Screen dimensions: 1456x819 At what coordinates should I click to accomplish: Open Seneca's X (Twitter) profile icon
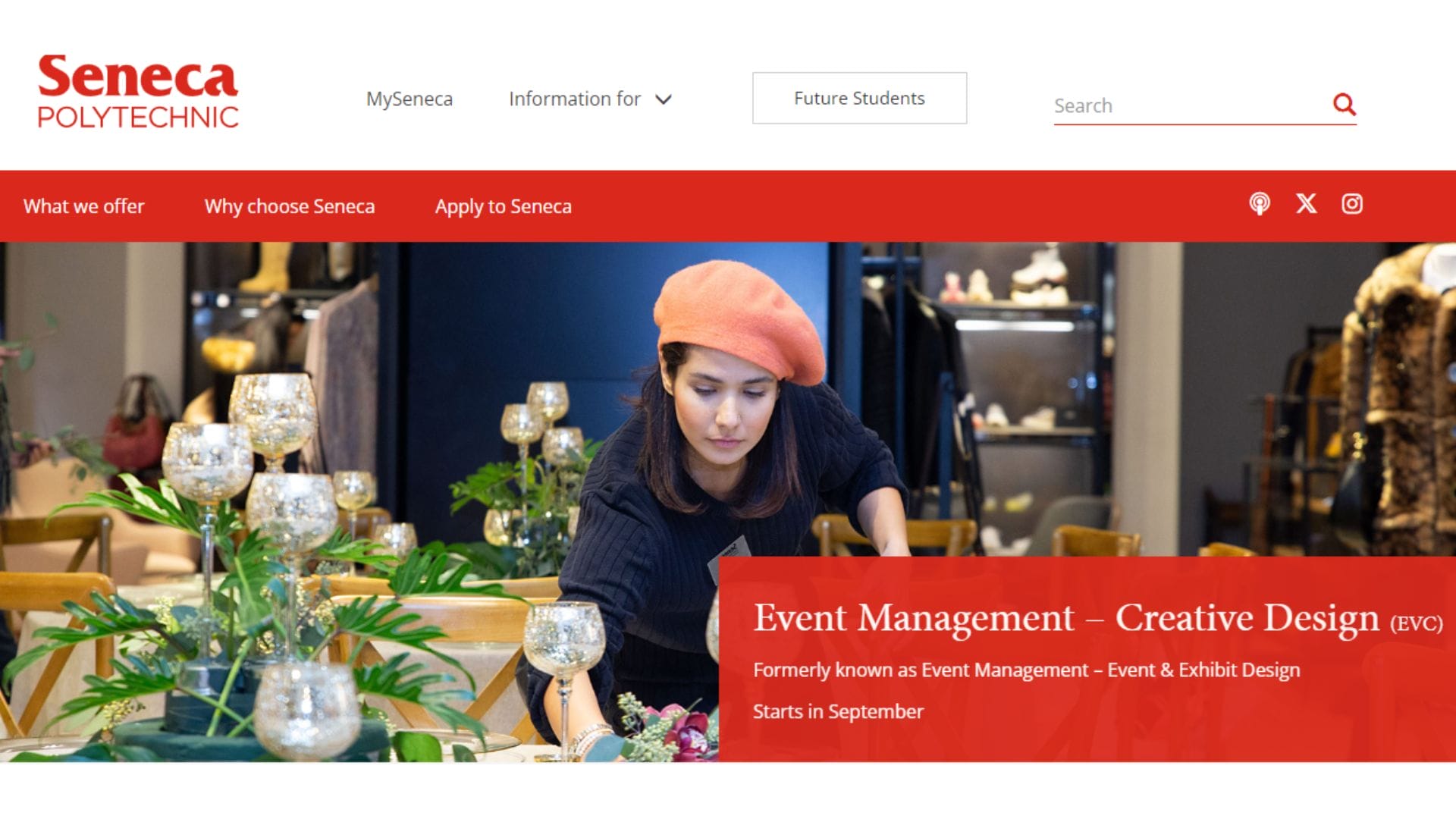coord(1306,204)
